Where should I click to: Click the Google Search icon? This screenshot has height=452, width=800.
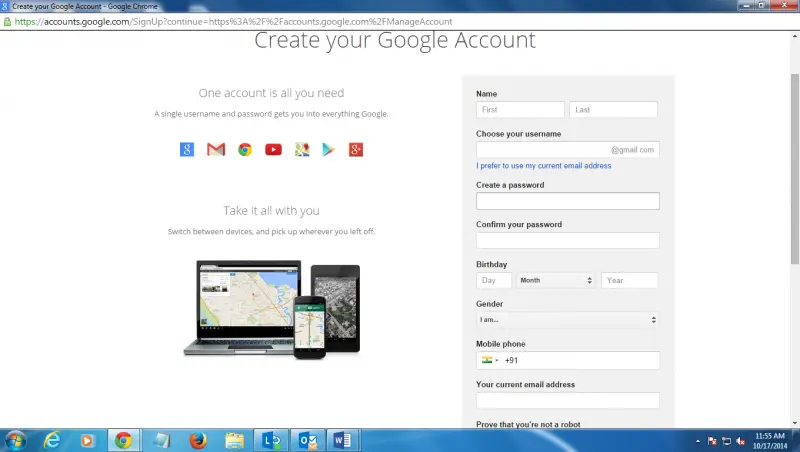[187, 149]
